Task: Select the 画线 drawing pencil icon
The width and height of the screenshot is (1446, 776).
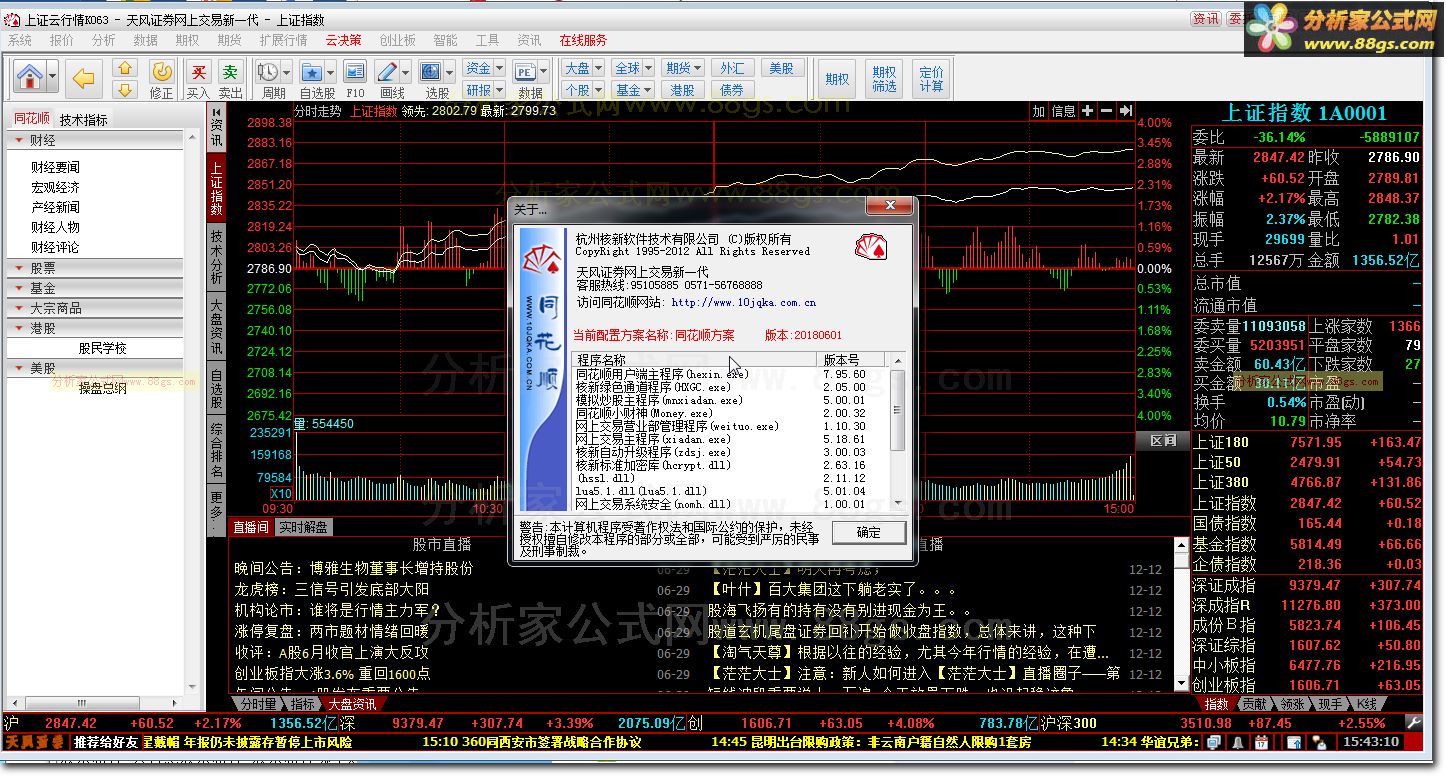Action: 387,72
